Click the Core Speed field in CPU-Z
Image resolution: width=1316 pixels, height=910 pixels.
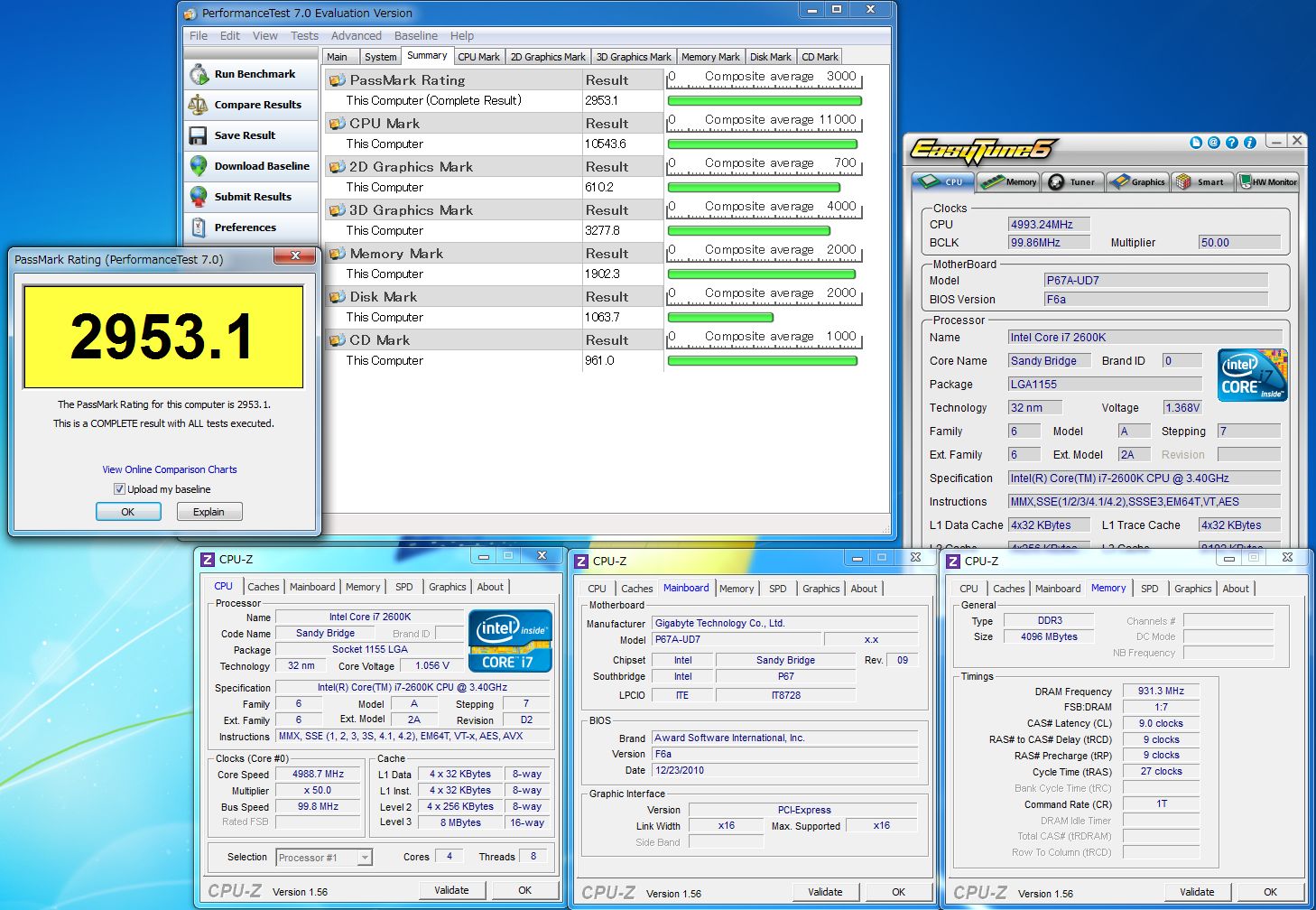[319, 775]
